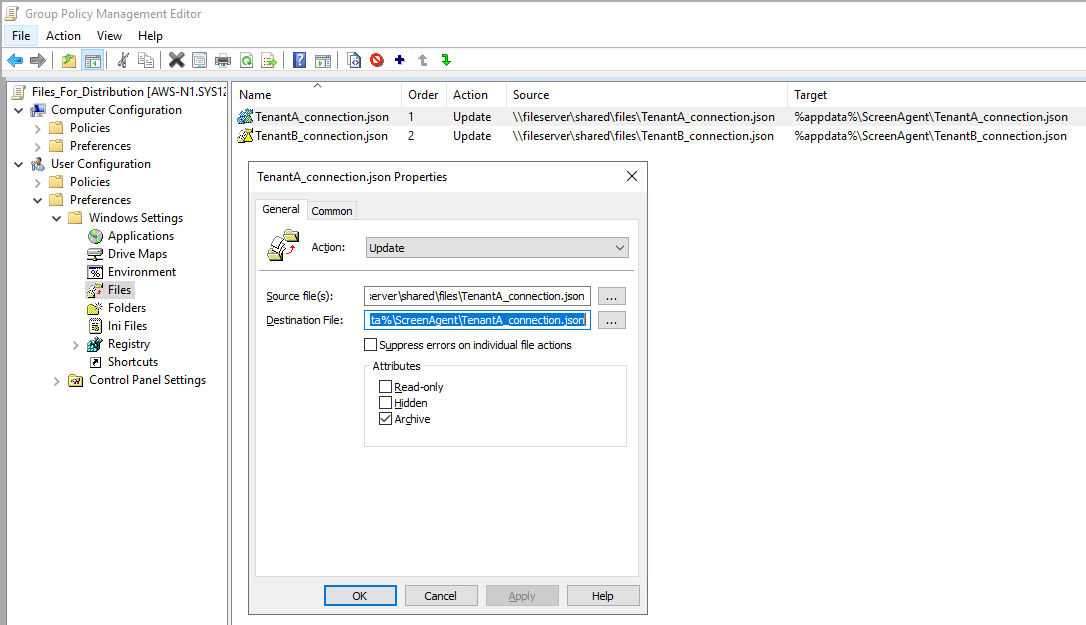Image resolution: width=1086 pixels, height=625 pixels.
Task: Click the blue question mark Help icon
Action: (x=299, y=60)
